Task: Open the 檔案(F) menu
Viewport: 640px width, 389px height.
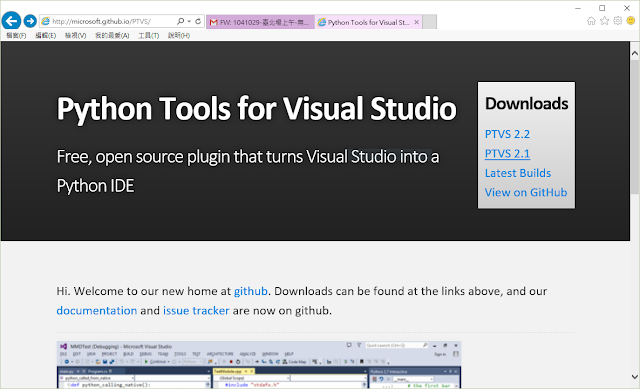Action: [x=16, y=36]
